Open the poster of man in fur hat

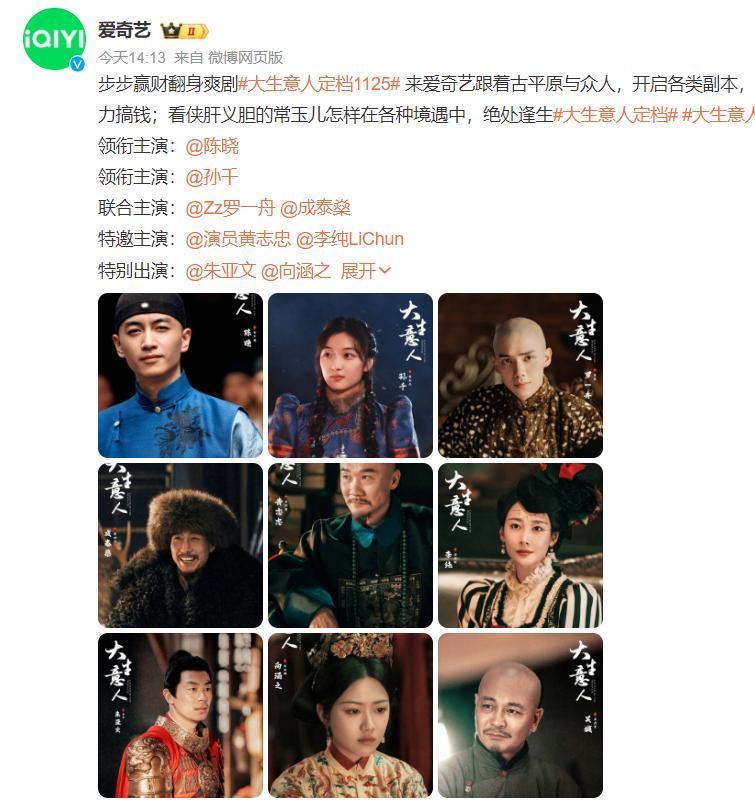click(180, 545)
